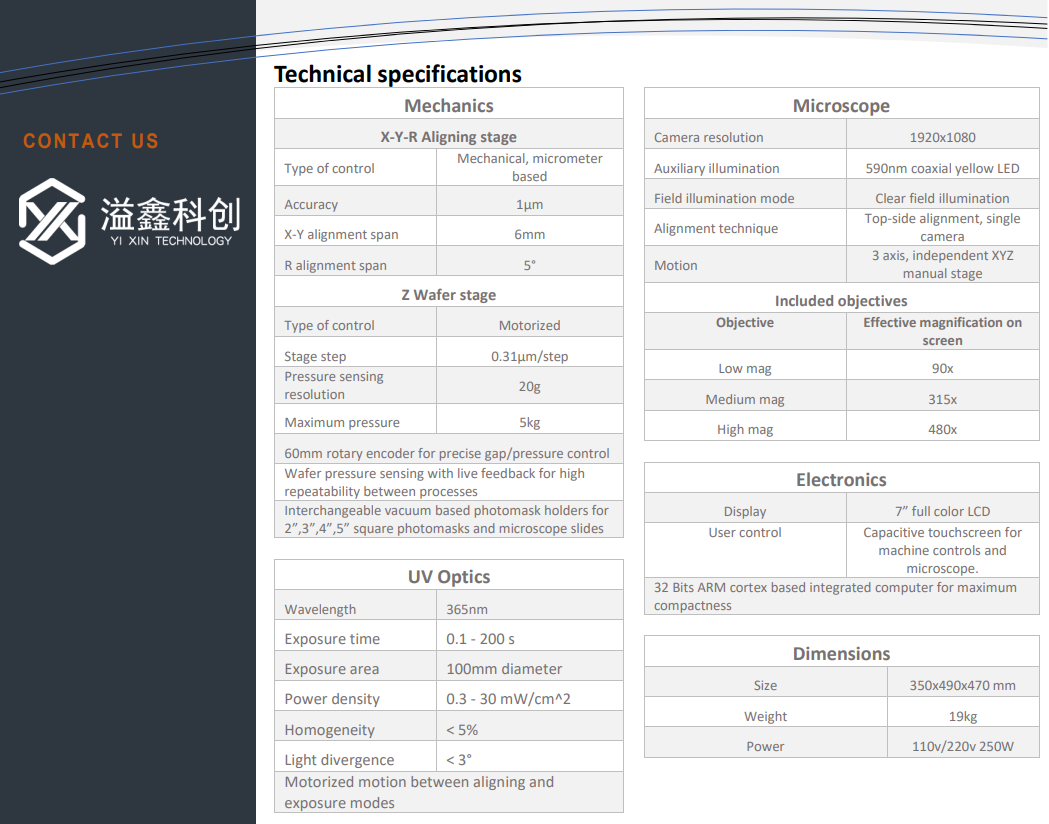Select the 'UV Optics' table header
The height and width of the screenshot is (824, 1049).
coord(449,577)
